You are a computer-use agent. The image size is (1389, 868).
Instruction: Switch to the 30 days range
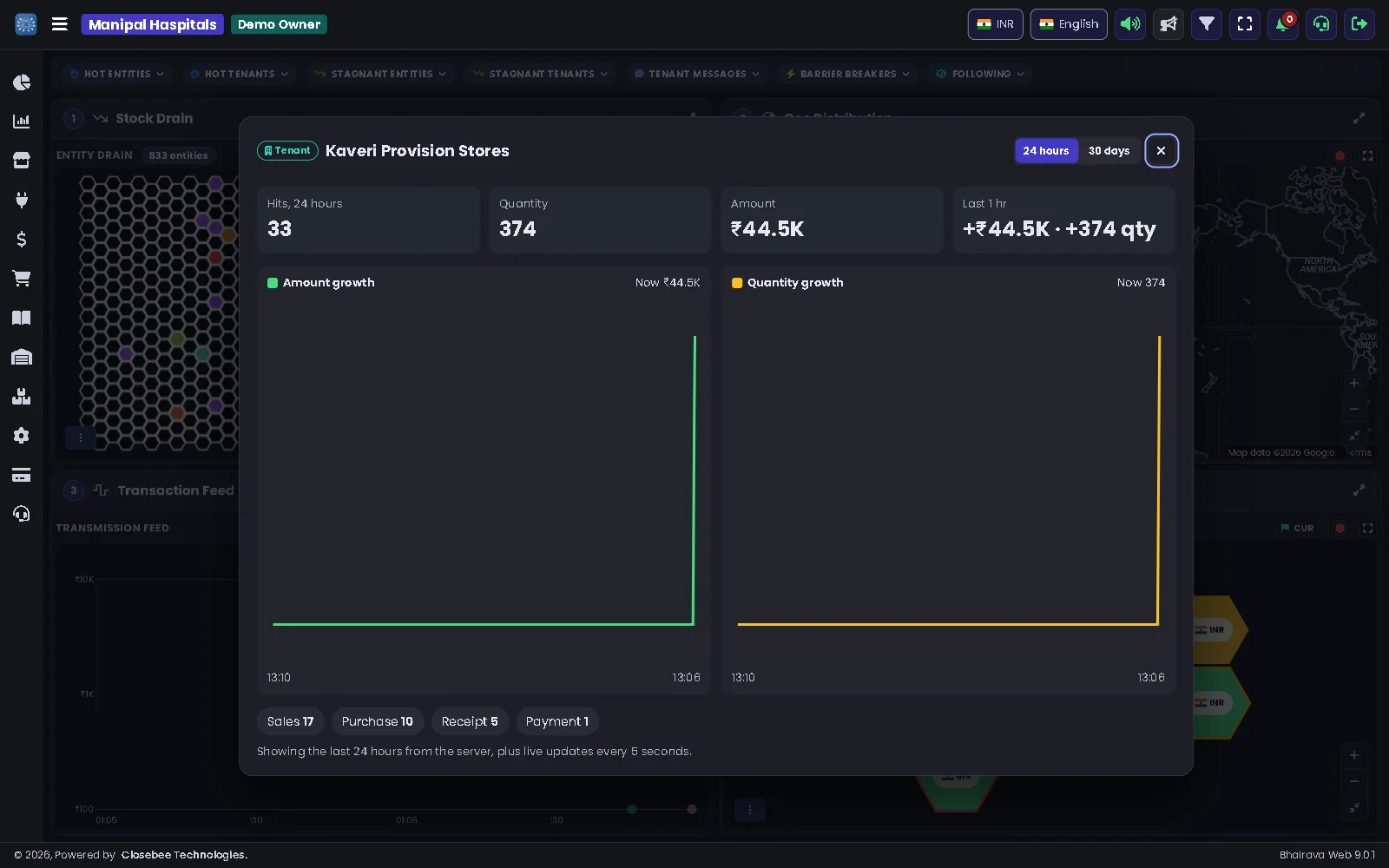1109,151
